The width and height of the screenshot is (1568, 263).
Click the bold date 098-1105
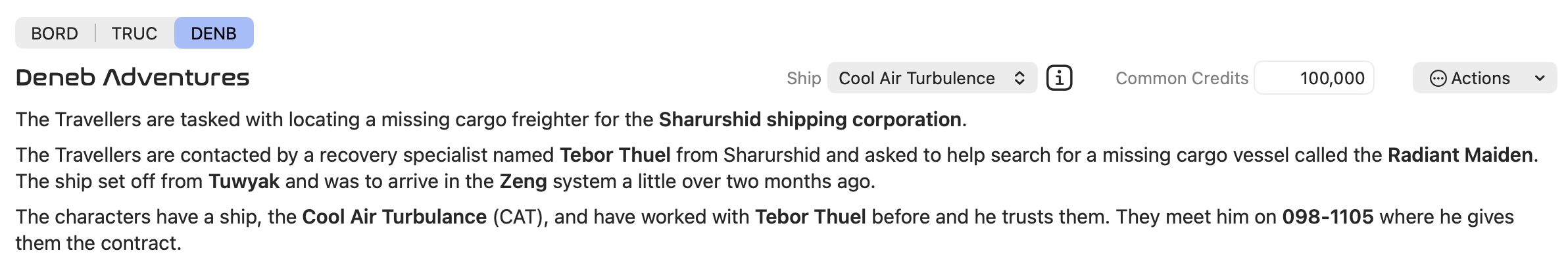tap(1328, 217)
